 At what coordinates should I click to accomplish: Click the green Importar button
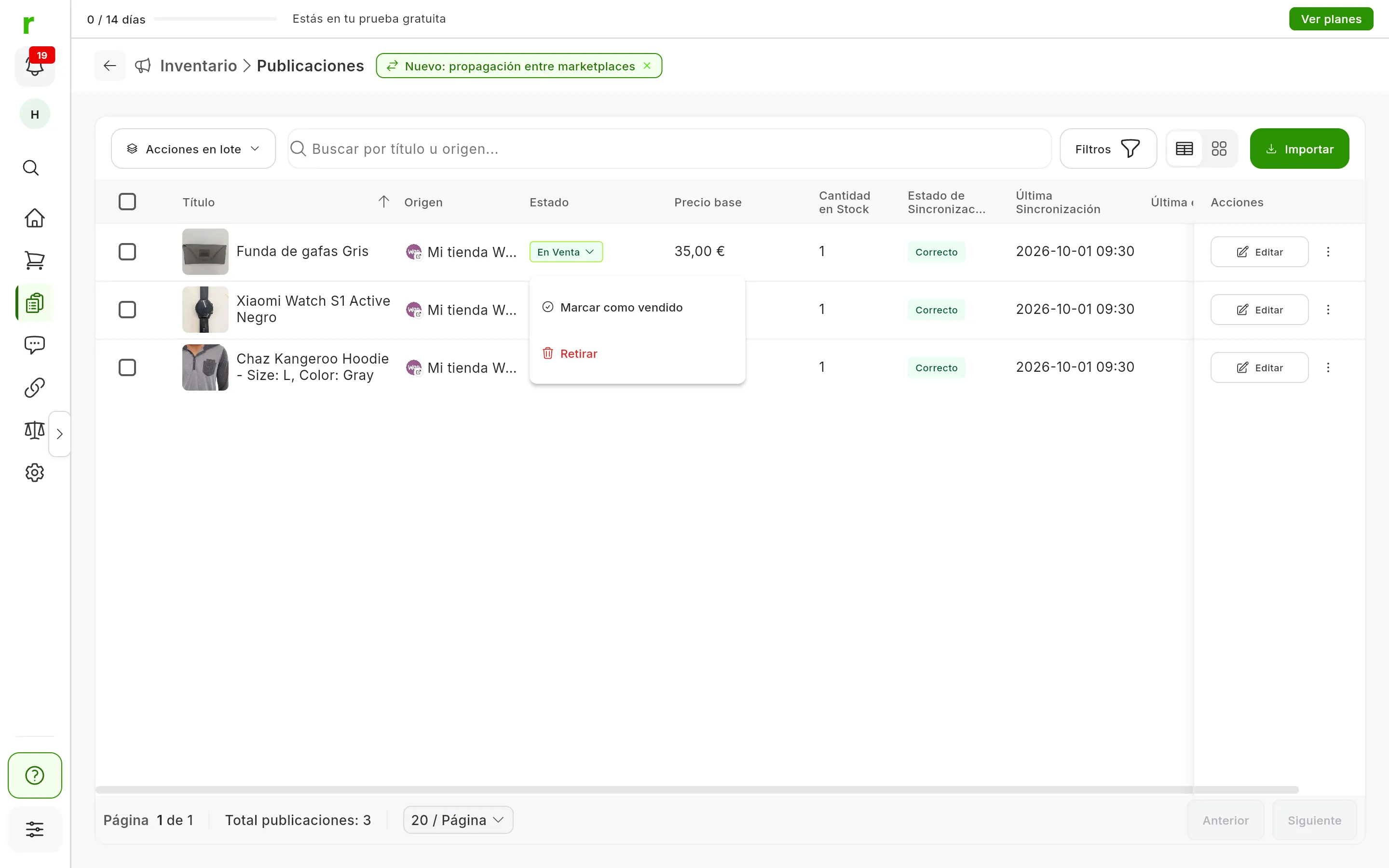[1299, 149]
